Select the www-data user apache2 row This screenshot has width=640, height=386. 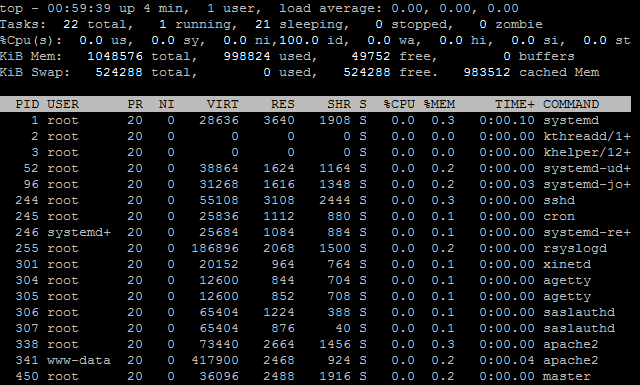point(315,360)
